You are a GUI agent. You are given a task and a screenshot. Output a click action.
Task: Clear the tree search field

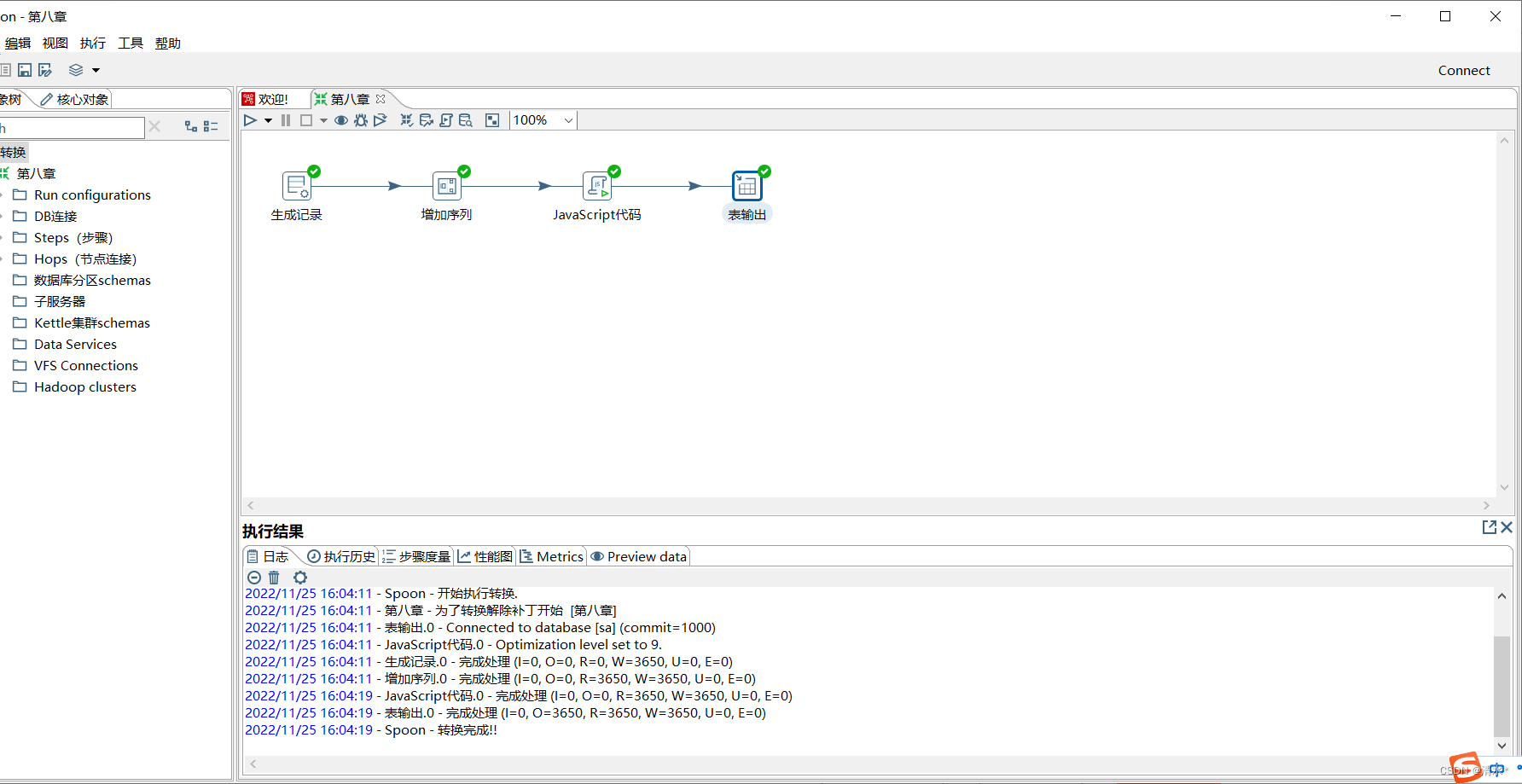click(154, 127)
